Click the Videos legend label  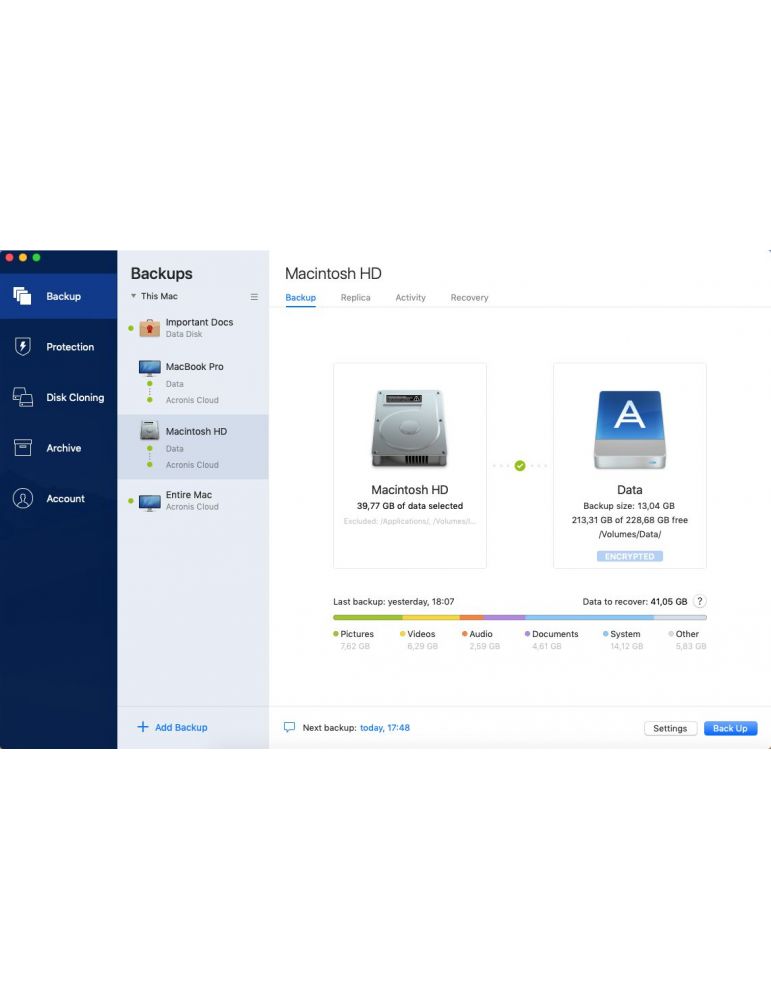421,634
